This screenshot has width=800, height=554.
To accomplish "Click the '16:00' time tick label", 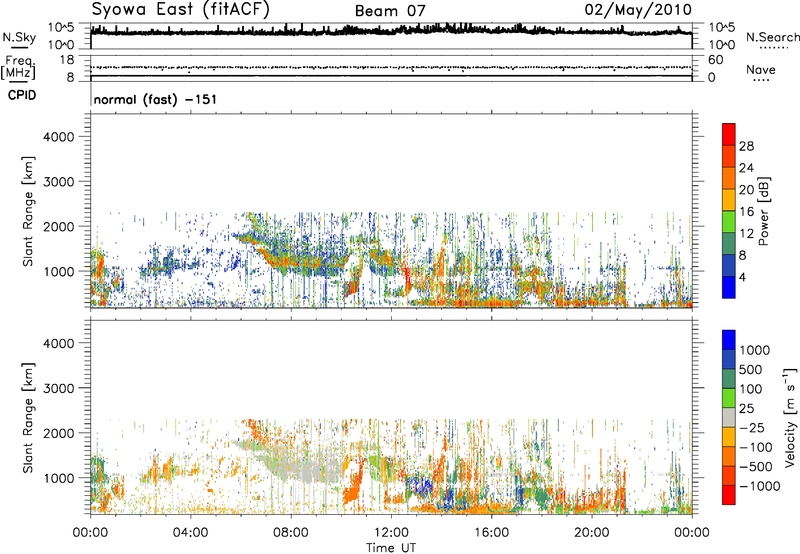I will point(491,533).
